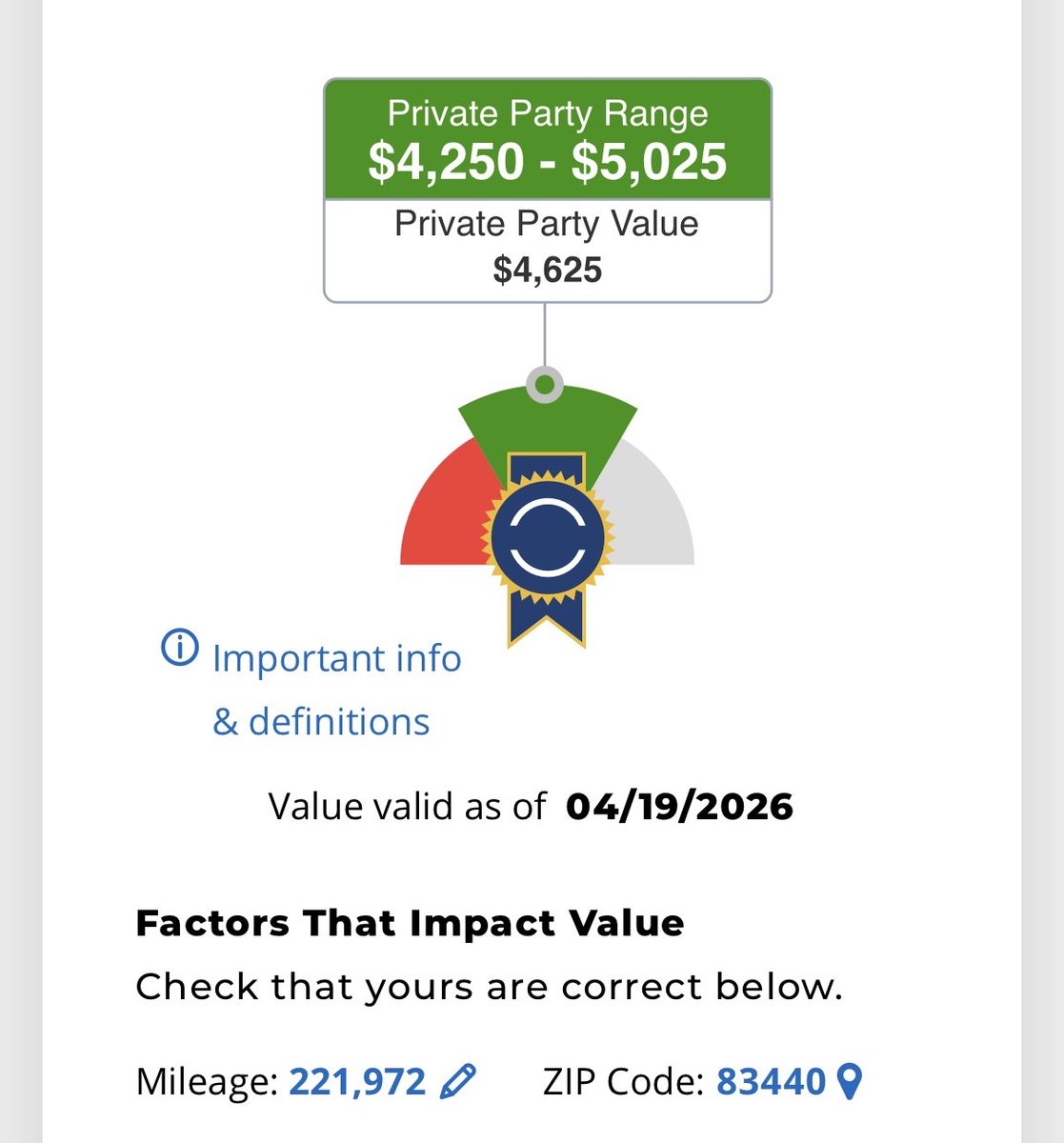Click the info circle icon

(x=179, y=649)
